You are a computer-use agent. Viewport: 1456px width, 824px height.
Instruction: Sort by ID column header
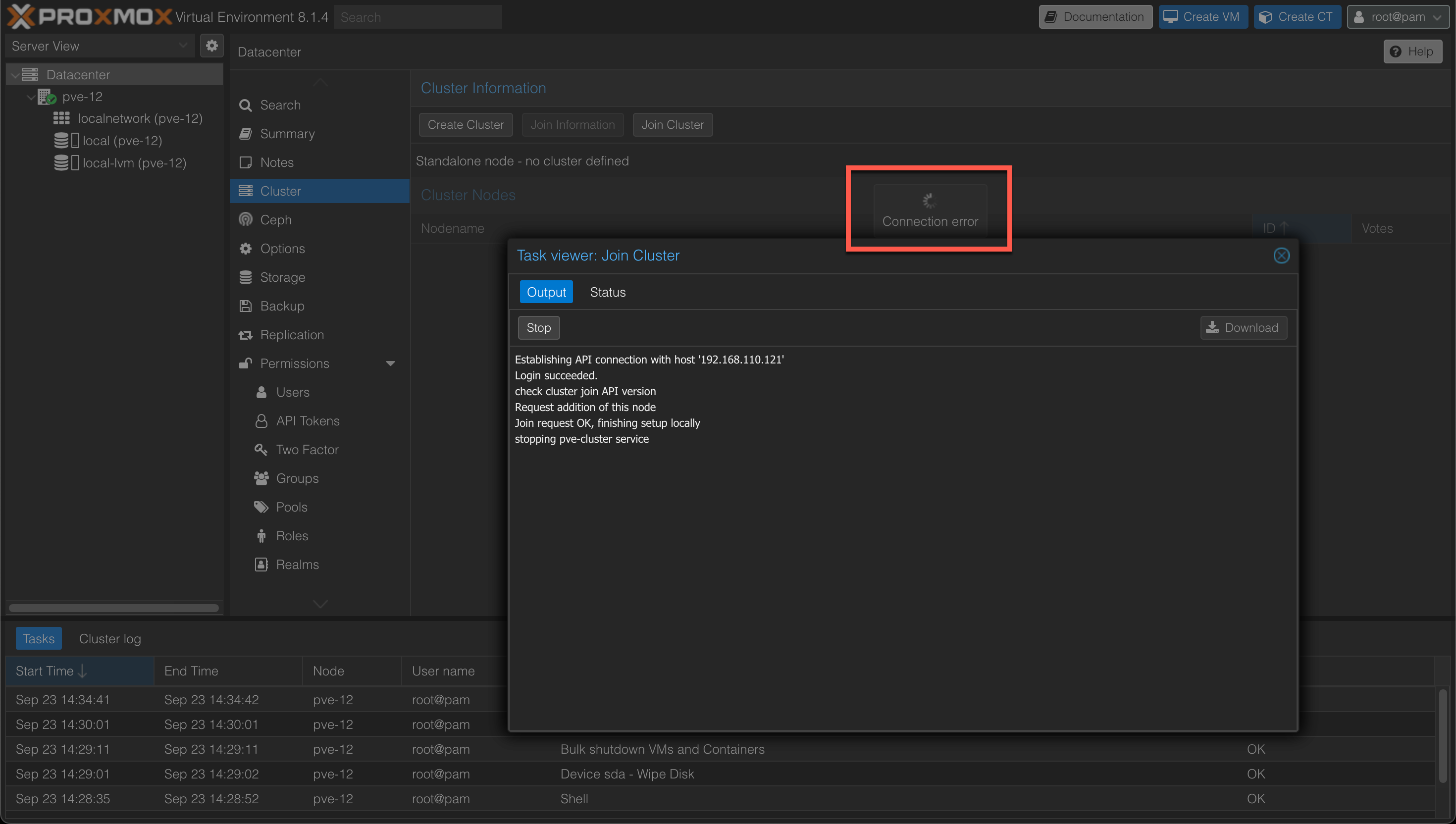tap(1300, 228)
